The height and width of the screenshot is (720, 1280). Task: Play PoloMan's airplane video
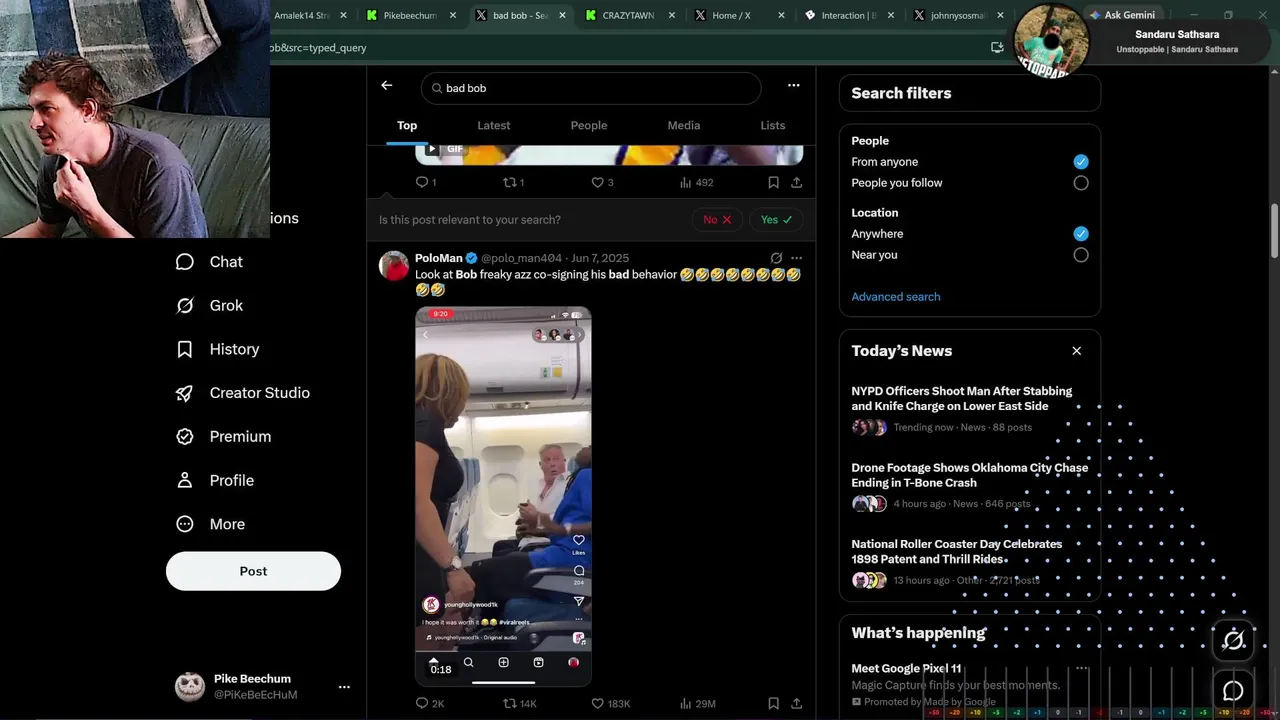(x=503, y=496)
